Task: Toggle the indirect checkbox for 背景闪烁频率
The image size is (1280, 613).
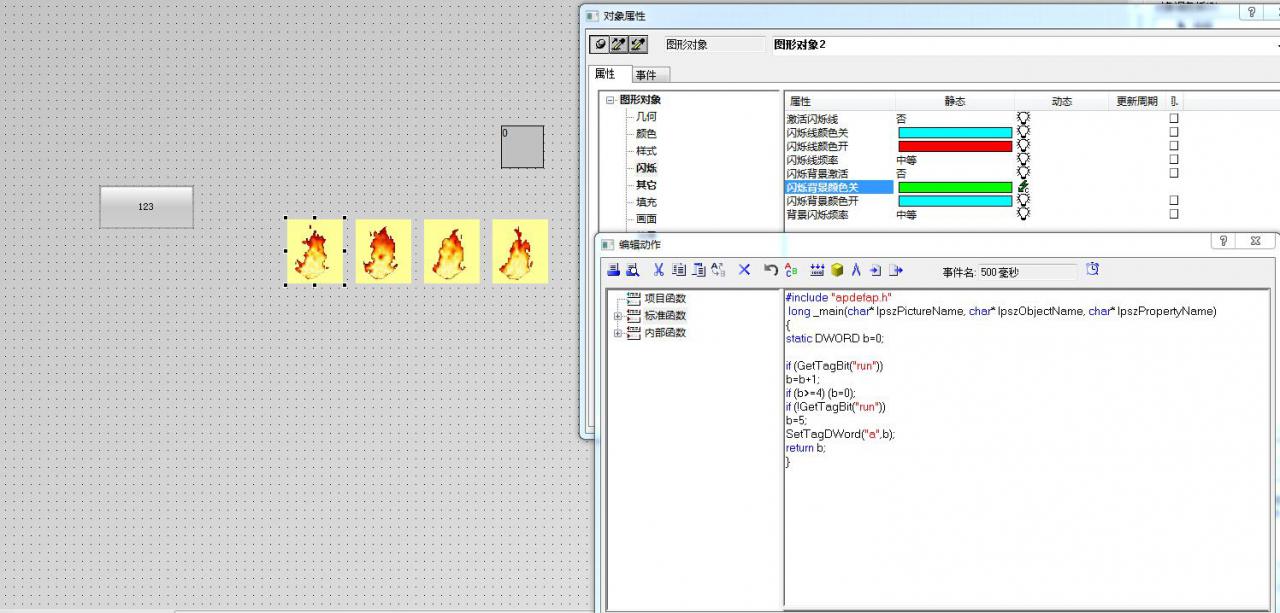Action: pyautogui.click(x=1174, y=214)
